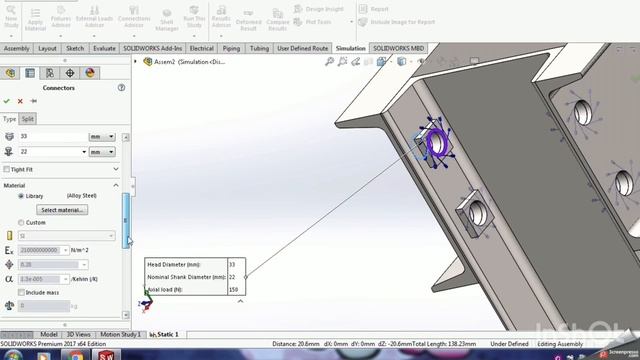Open Connectors help question mark
Viewport: 640px width, 360px height.
pyautogui.click(x=121, y=88)
